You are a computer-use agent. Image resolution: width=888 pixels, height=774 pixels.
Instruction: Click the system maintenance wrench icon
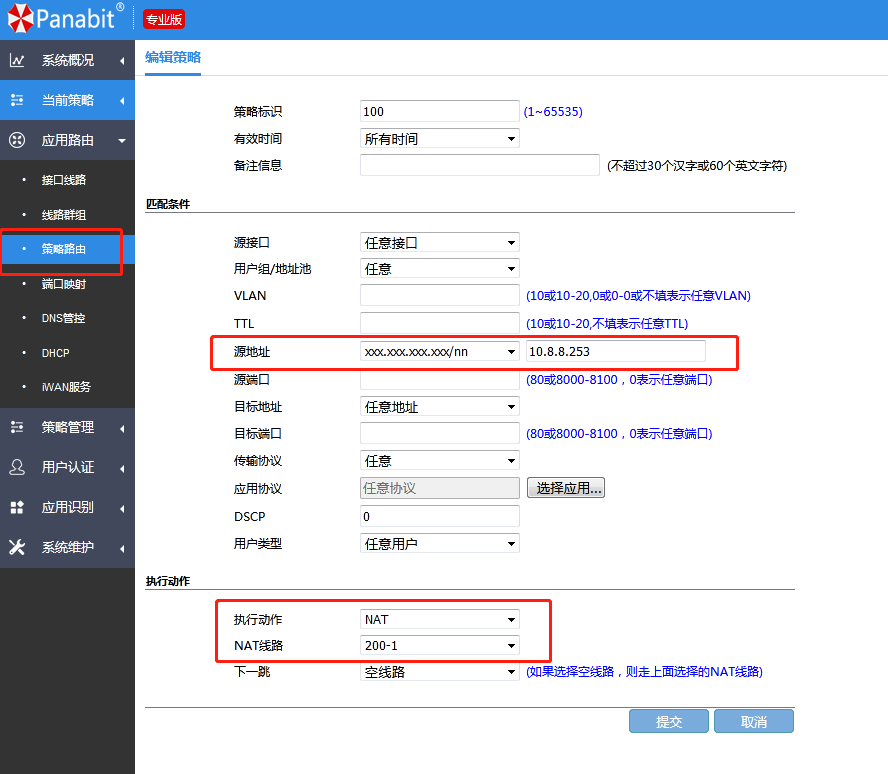click(x=17, y=547)
